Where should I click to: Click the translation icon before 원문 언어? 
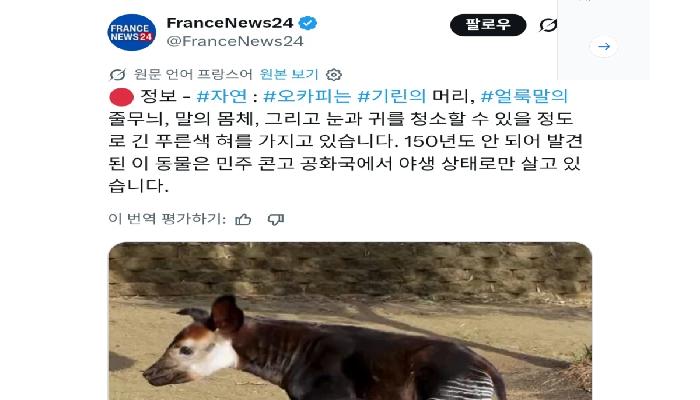(x=117, y=75)
